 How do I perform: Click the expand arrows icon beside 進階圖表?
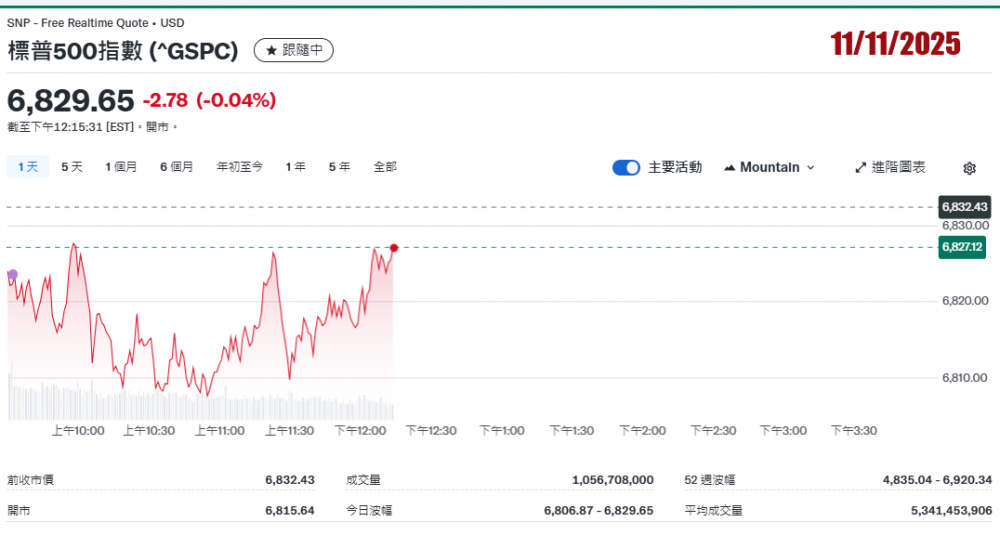(x=860, y=168)
